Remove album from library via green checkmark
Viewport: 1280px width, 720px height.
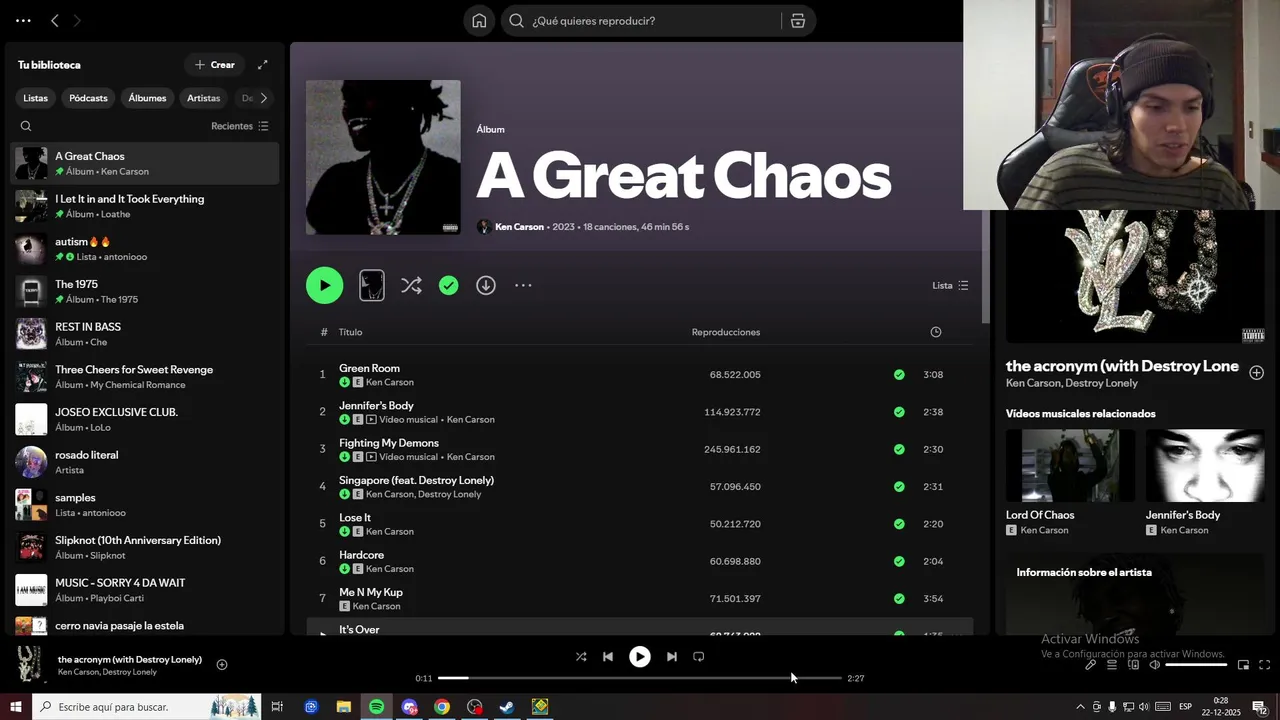tap(449, 286)
